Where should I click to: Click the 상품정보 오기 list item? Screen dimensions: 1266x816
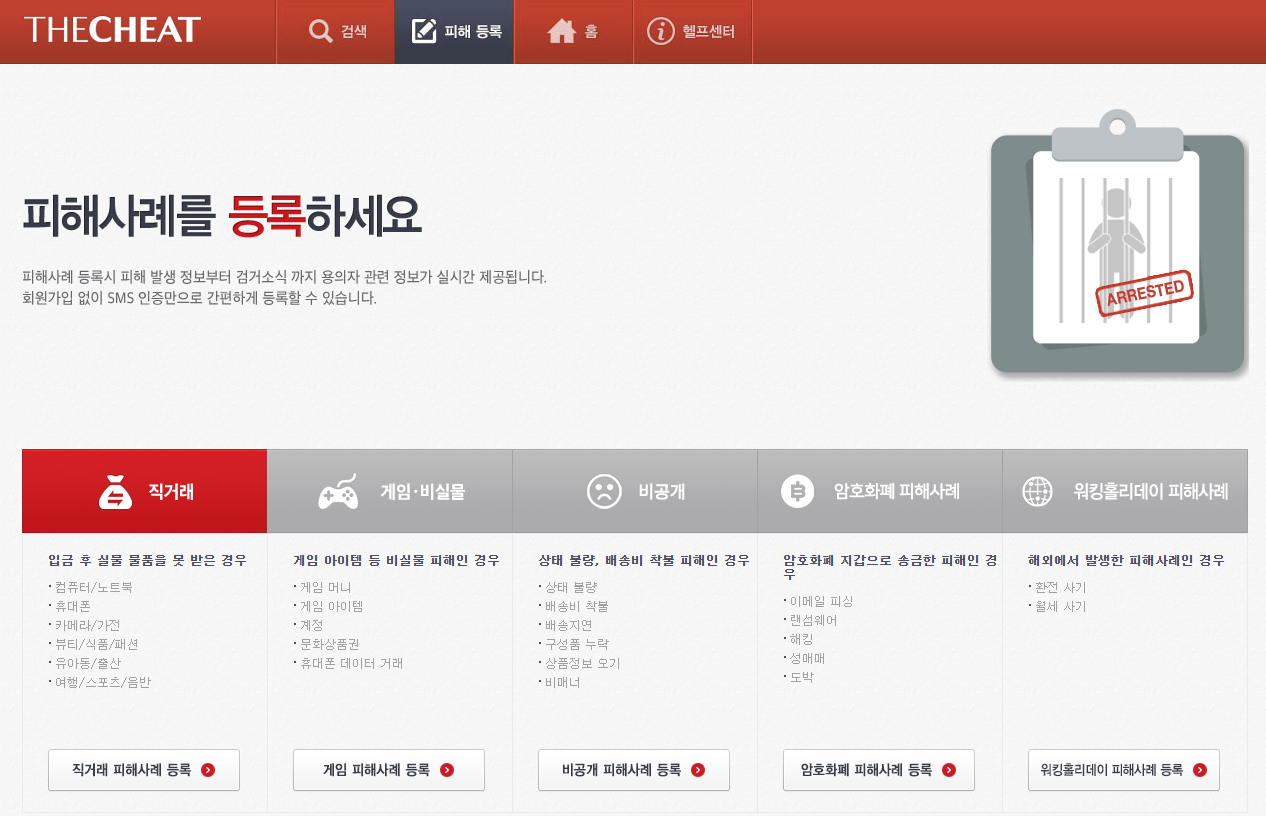tap(582, 663)
